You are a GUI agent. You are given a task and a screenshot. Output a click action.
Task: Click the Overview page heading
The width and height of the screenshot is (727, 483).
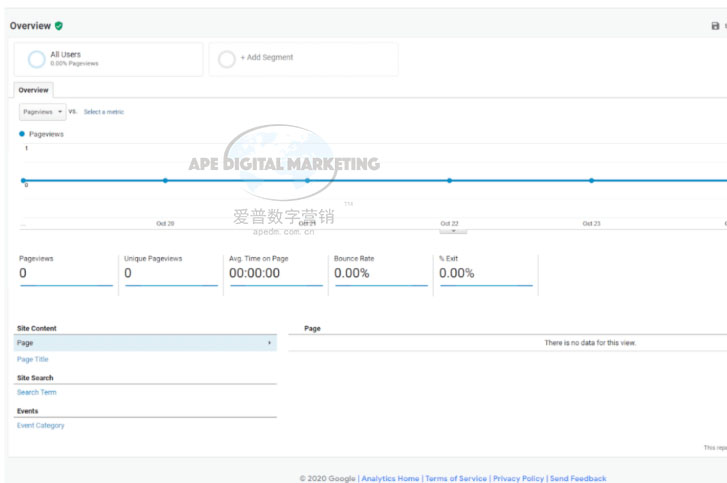click(30, 26)
